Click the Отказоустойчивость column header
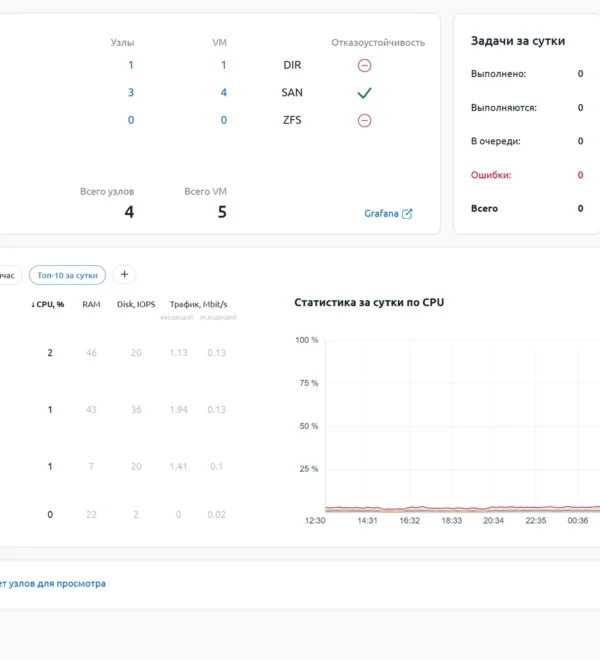Screen dimensions: 600x660 tap(378, 43)
